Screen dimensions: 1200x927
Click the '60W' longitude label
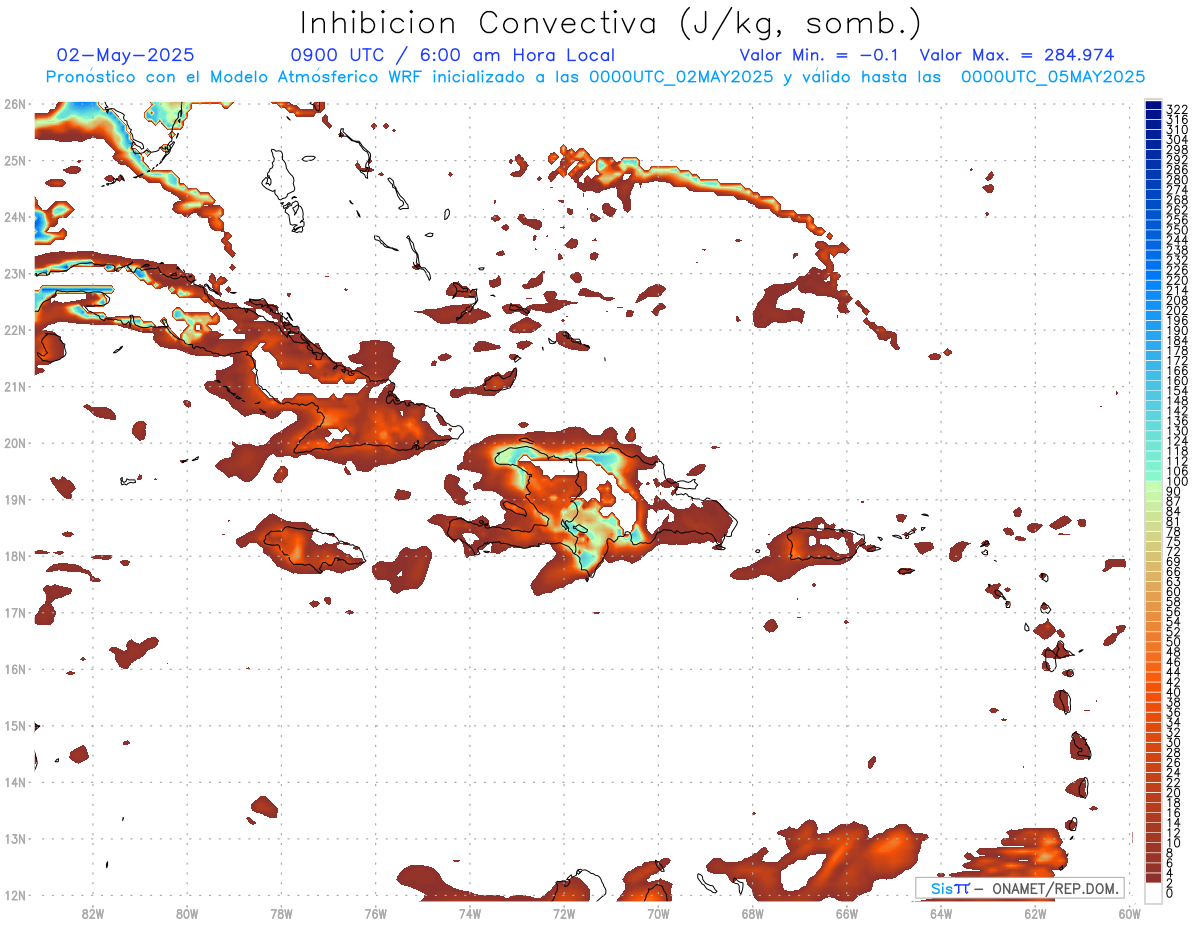1129,913
